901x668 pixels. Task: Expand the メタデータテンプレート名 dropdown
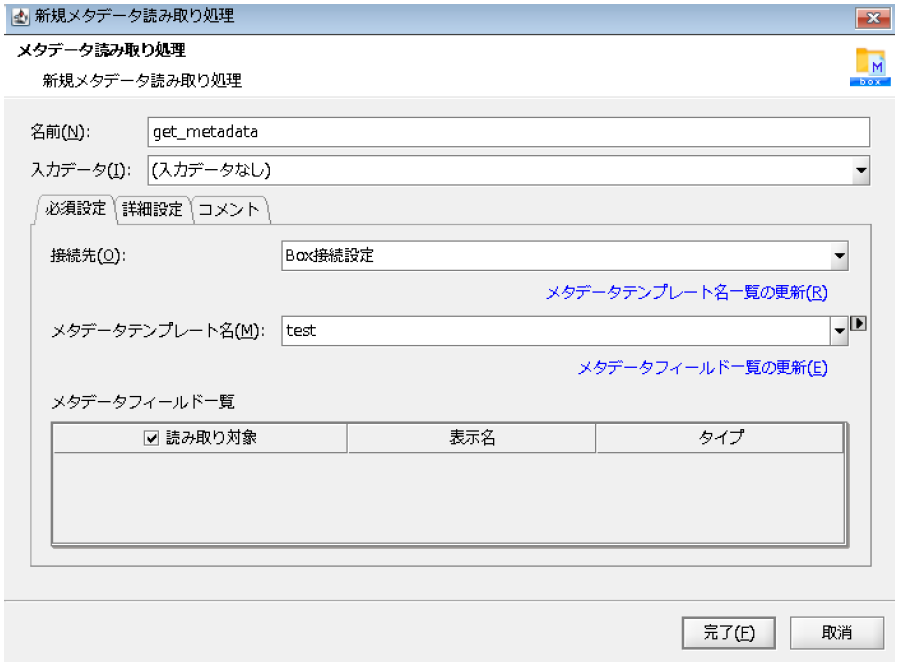click(x=838, y=330)
